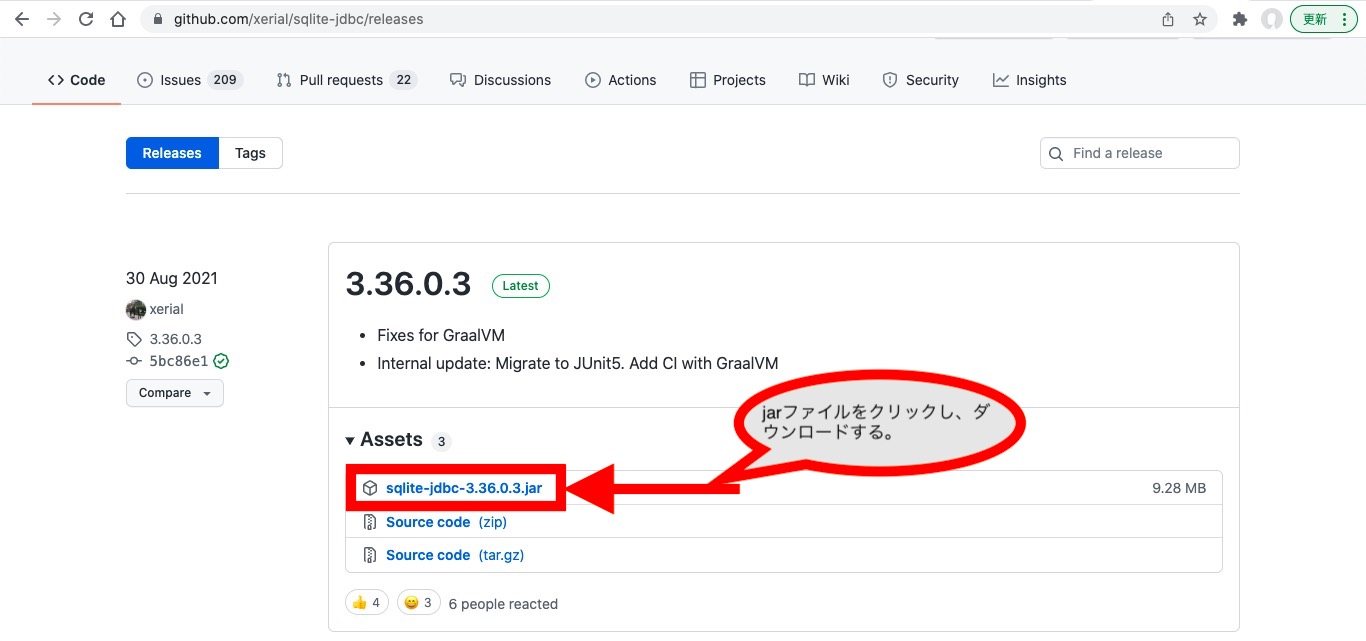The image size is (1366, 641).
Task: Add thumbs up reaction
Action: (x=366, y=603)
